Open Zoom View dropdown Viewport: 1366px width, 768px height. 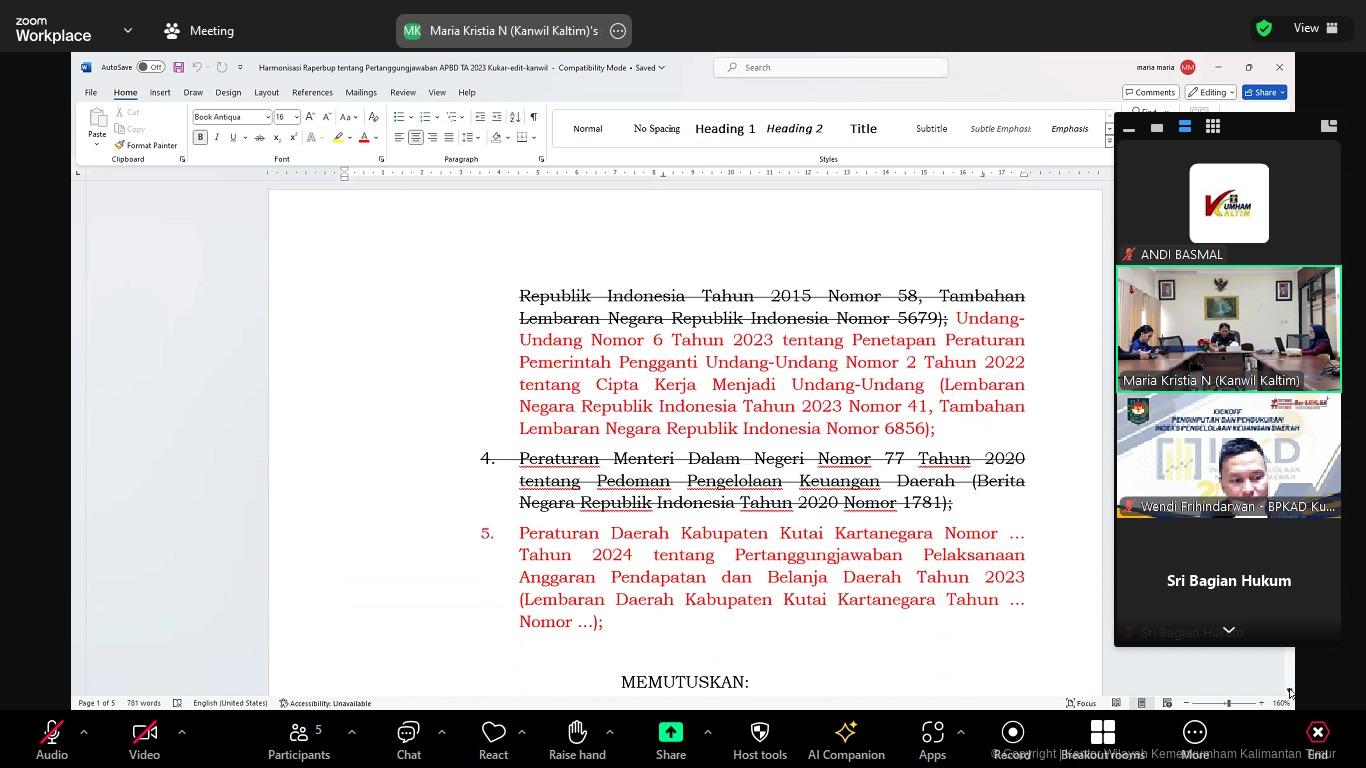1316,28
